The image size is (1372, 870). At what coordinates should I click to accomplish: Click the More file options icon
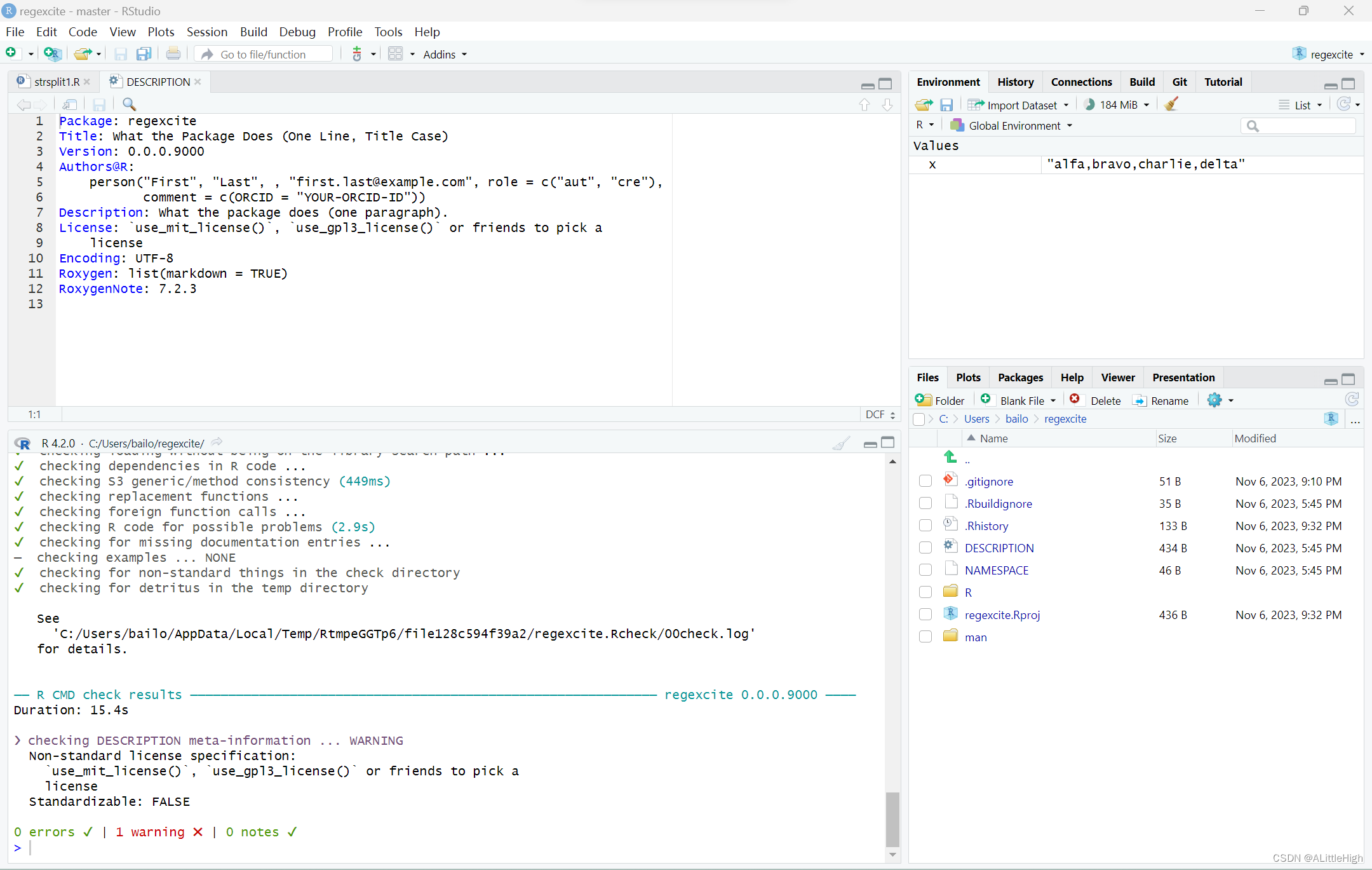pyautogui.click(x=1216, y=400)
